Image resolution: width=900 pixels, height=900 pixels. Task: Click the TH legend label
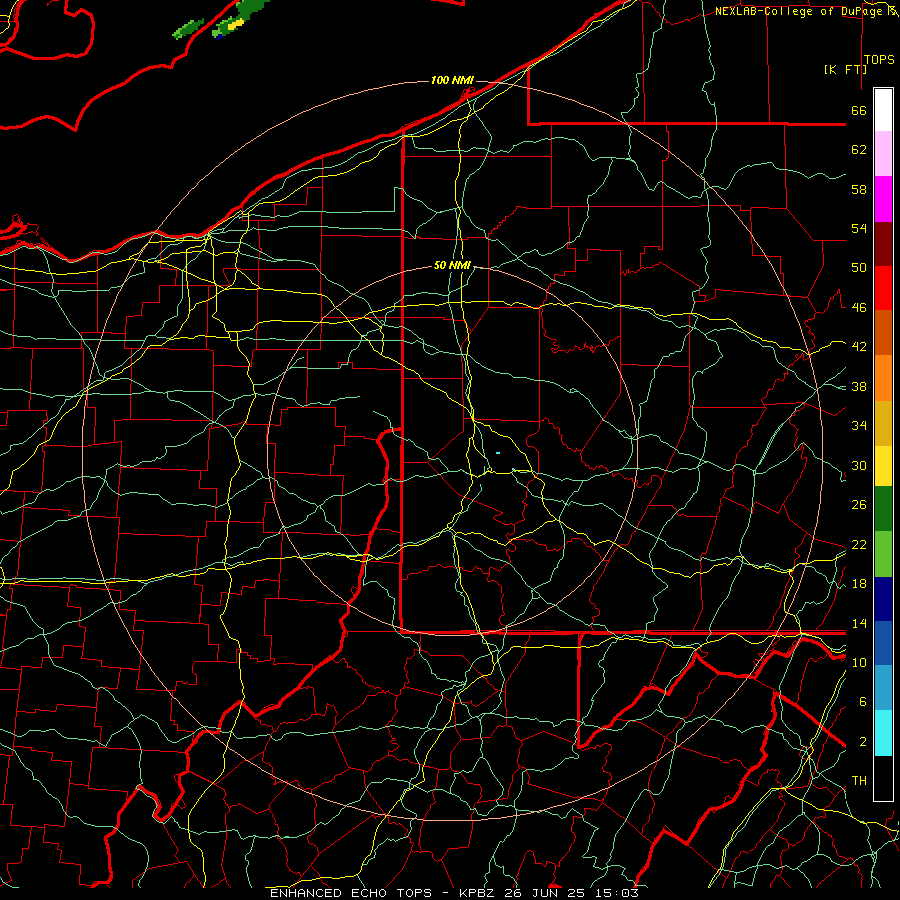pyautogui.click(x=859, y=781)
